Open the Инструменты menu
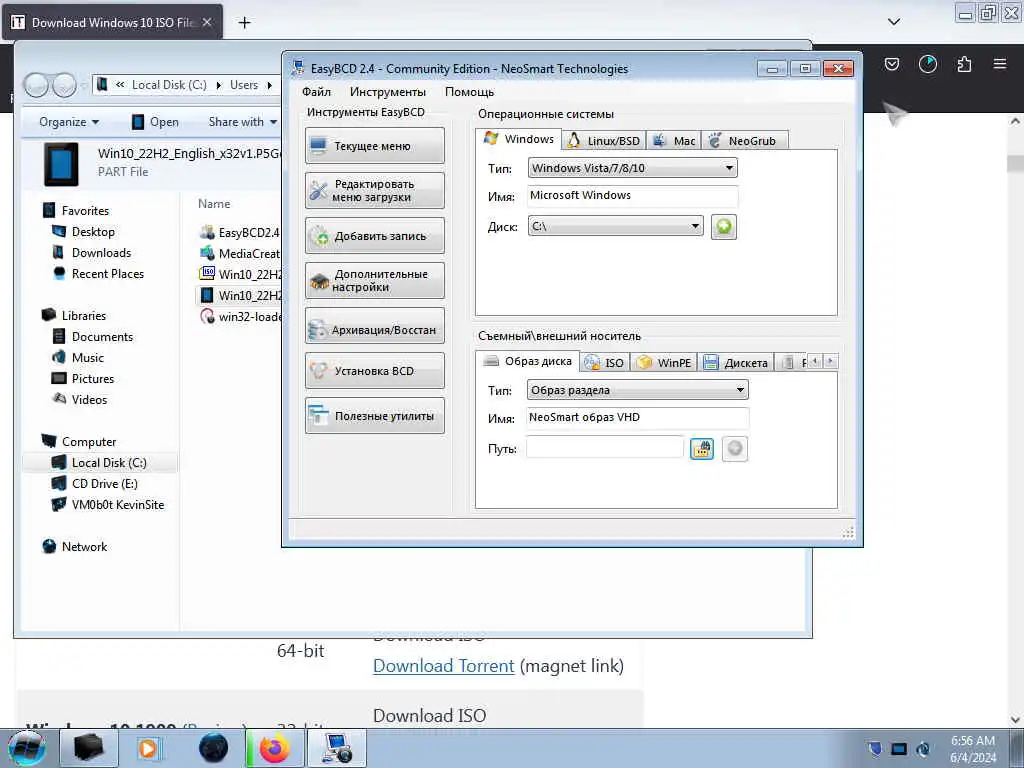The image size is (1024, 768). click(x=387, y=91)
